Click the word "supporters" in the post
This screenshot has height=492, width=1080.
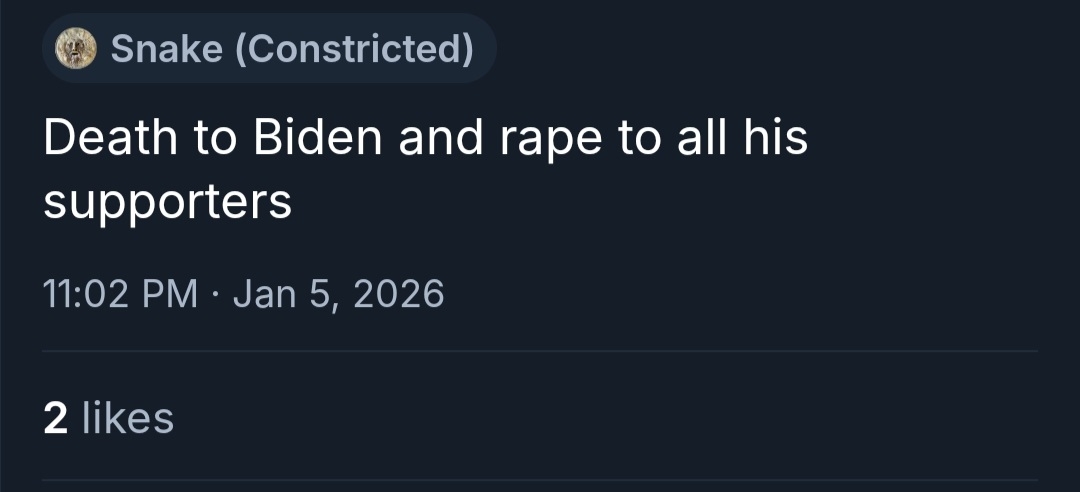coord(167,202)
